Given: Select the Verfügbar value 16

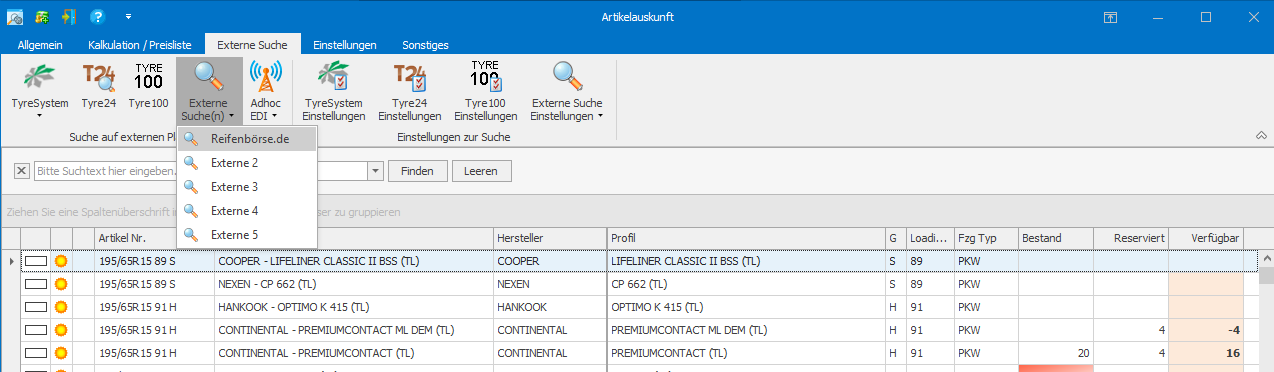Looking at the screenshot, I should [x=1206, y=353].
